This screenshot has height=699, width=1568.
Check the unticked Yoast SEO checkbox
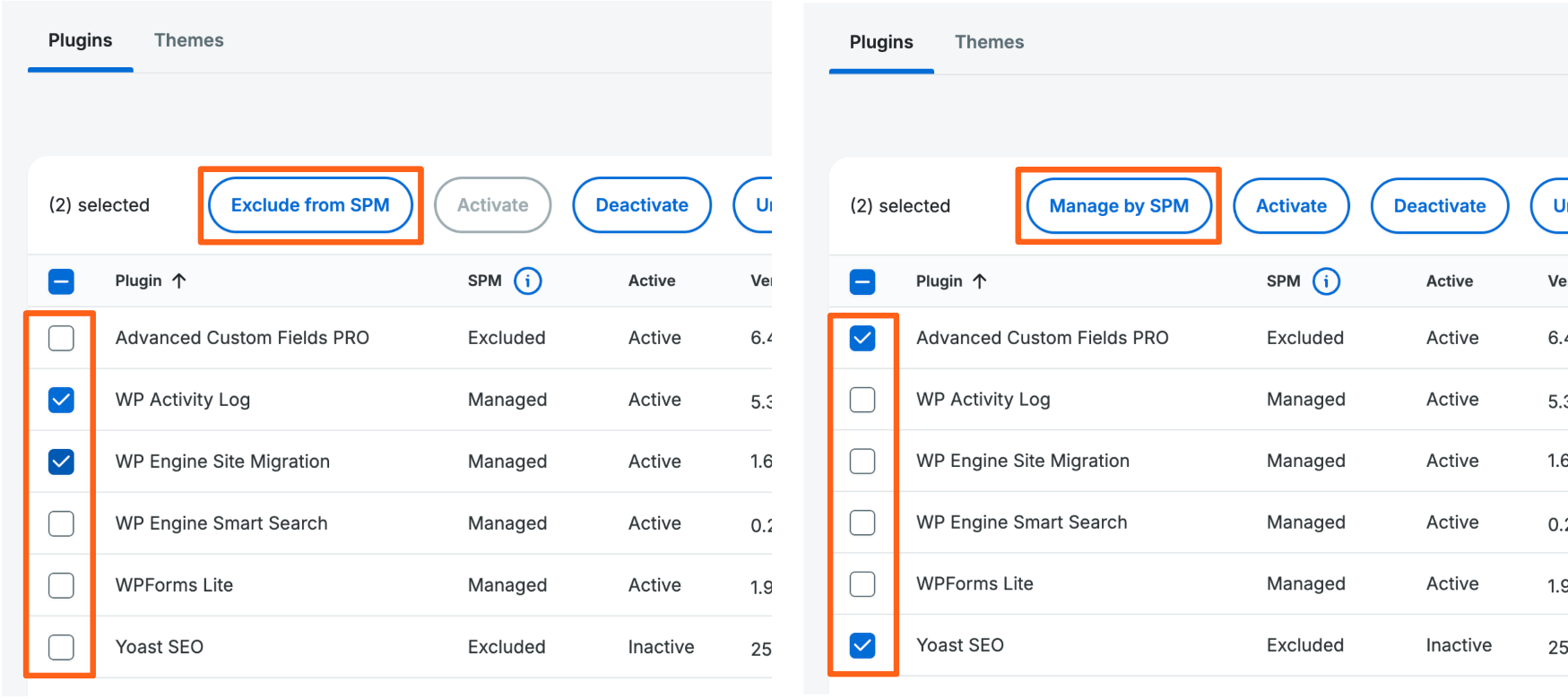click(x=61, y=647)
